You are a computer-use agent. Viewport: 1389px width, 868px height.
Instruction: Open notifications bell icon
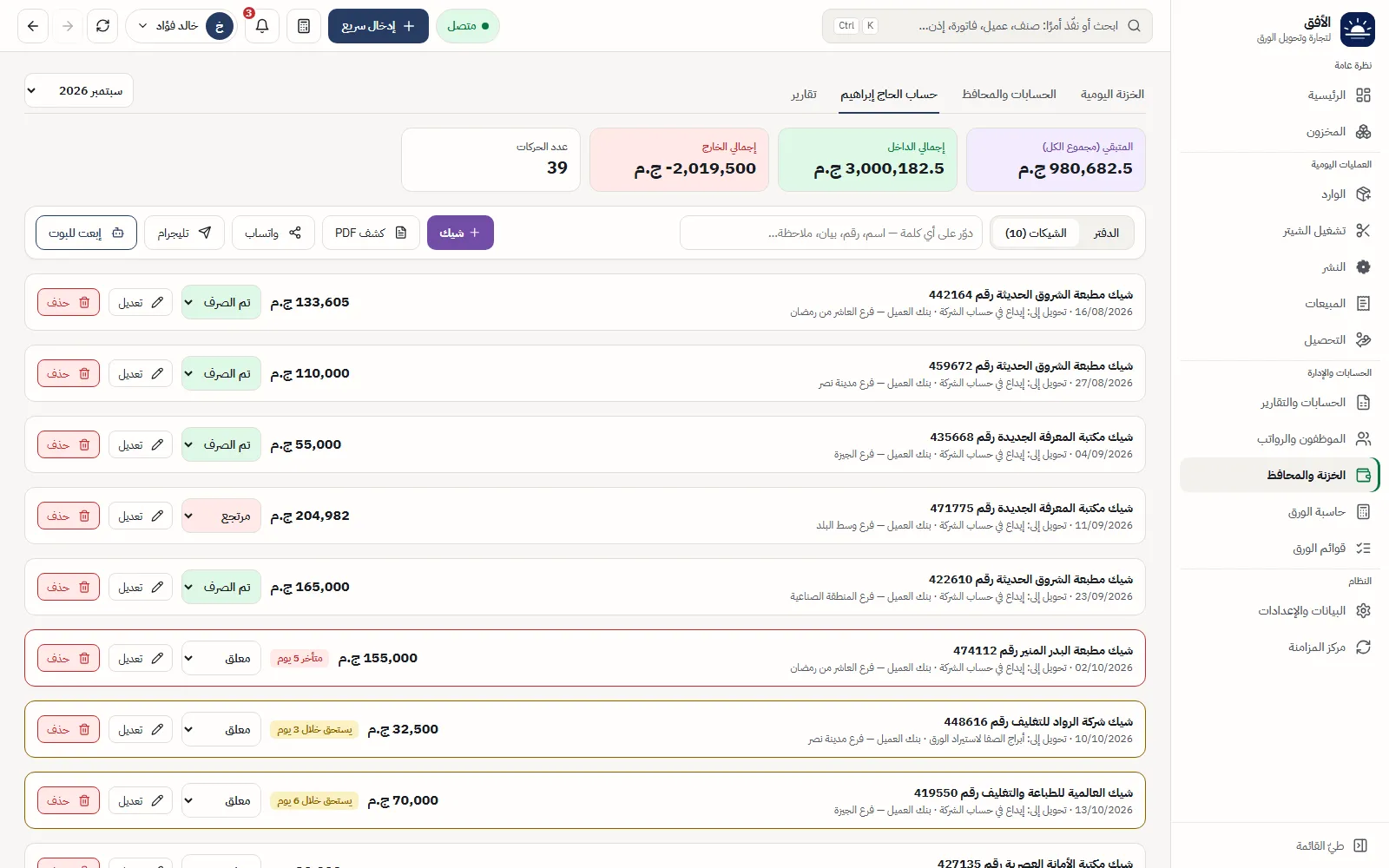tap(262, 26)
